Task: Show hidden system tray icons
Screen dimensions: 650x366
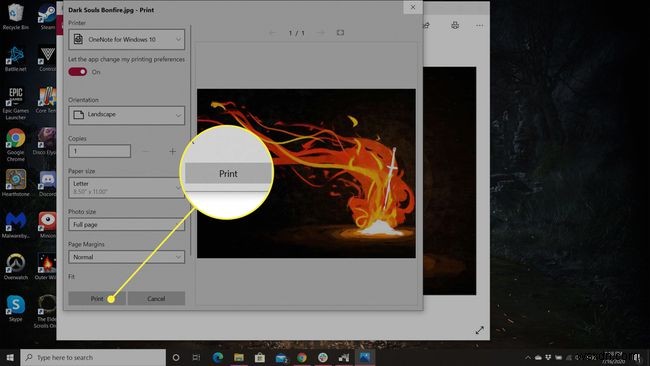Action: click(x=528, y=357)
